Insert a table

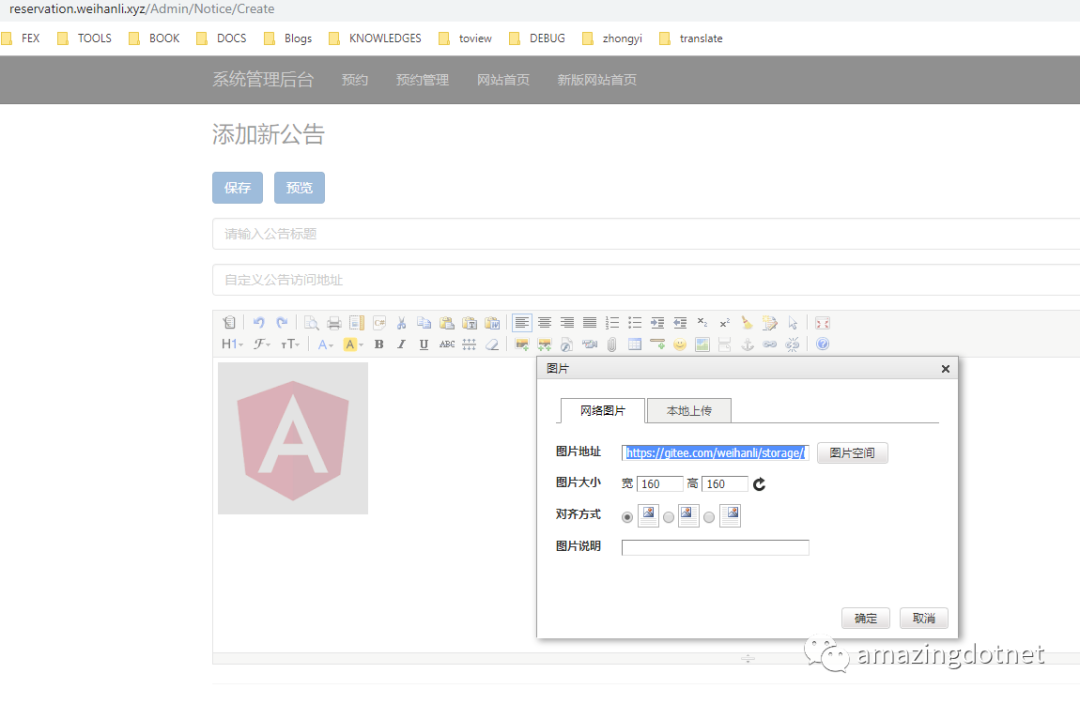(634, 344)
